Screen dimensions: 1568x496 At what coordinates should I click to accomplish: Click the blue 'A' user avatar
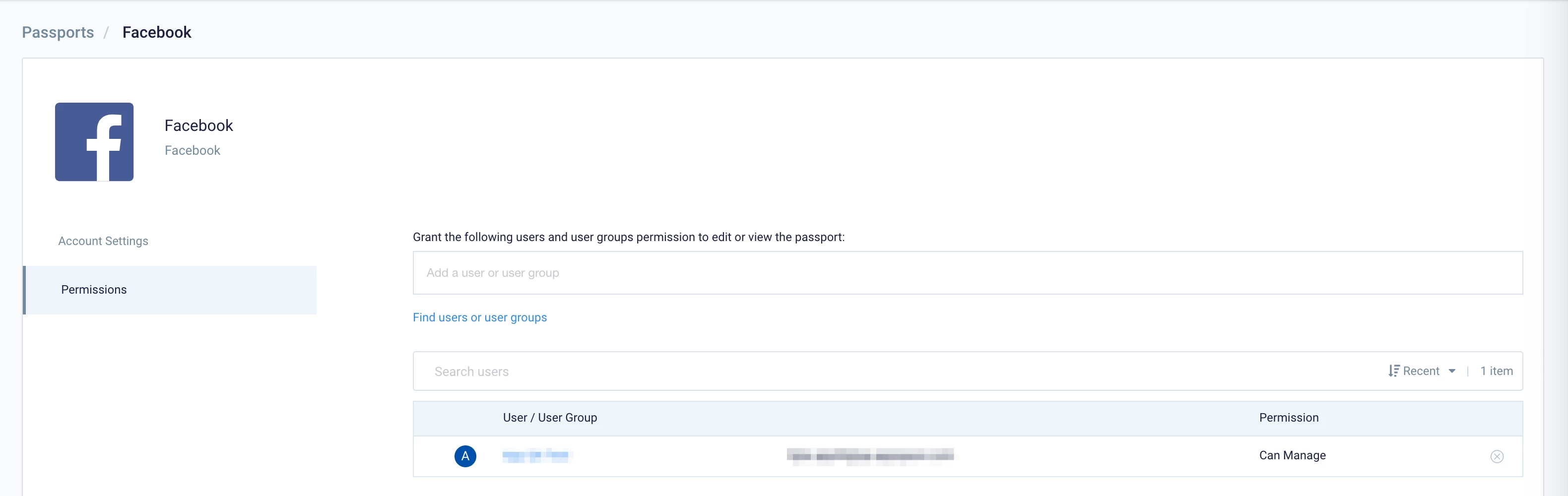465,456
